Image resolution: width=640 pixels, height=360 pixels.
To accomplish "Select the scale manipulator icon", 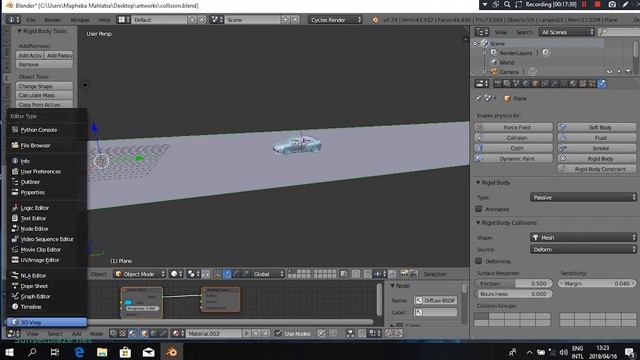I will pyautogui.click(x=246, y=274).
